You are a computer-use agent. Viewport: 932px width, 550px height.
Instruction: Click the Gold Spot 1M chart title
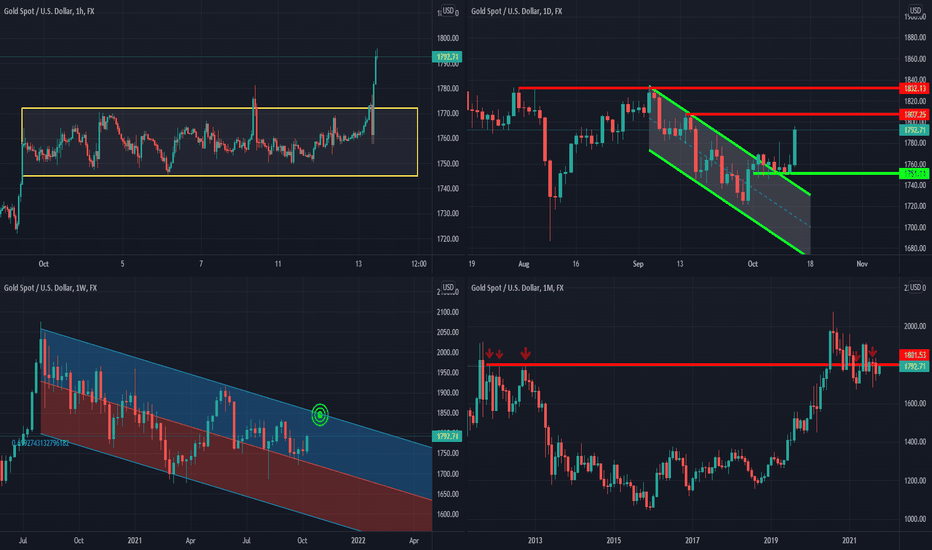(518, 288)
